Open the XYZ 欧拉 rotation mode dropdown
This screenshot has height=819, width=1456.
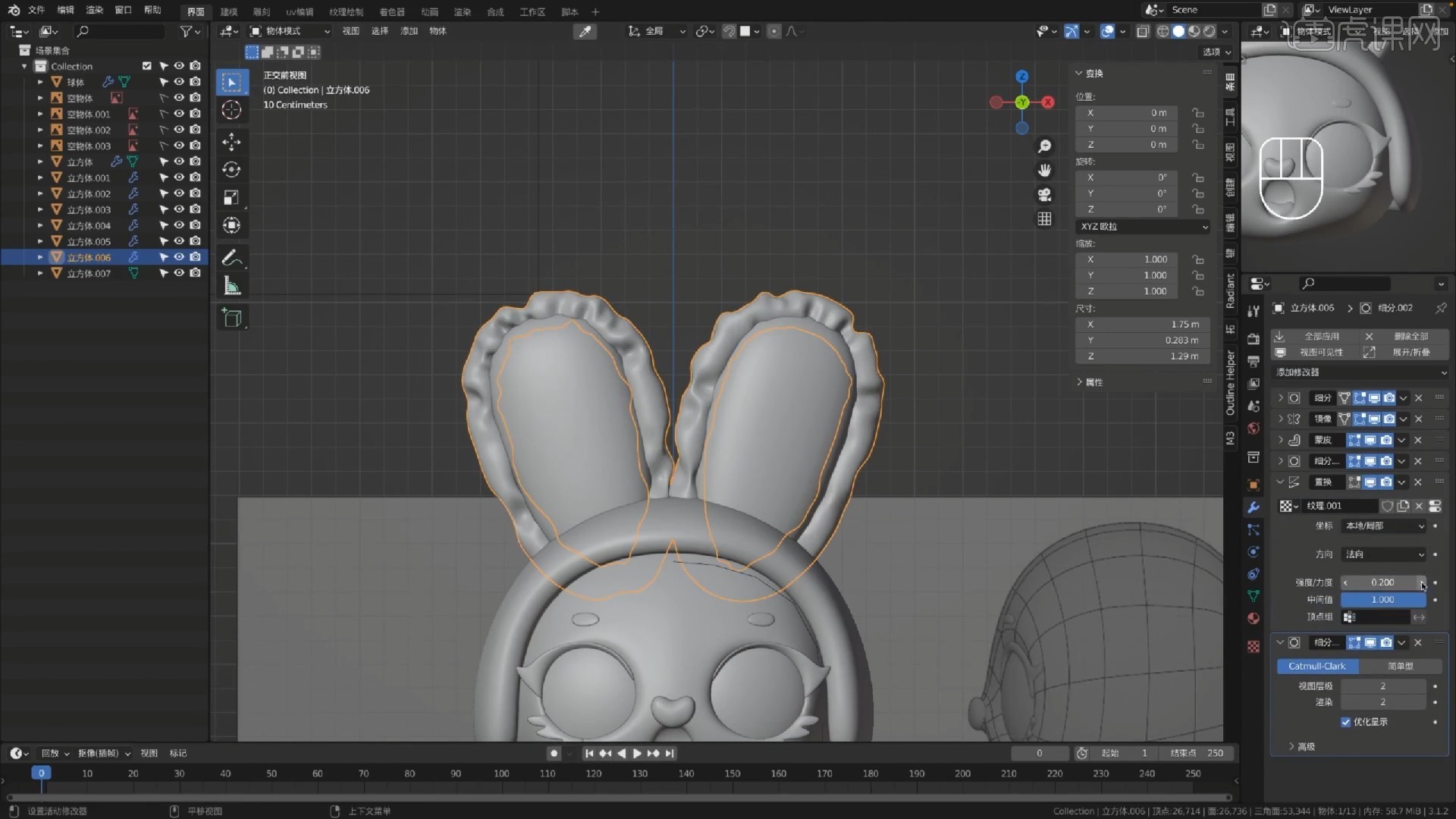[x=1143, y=227]
